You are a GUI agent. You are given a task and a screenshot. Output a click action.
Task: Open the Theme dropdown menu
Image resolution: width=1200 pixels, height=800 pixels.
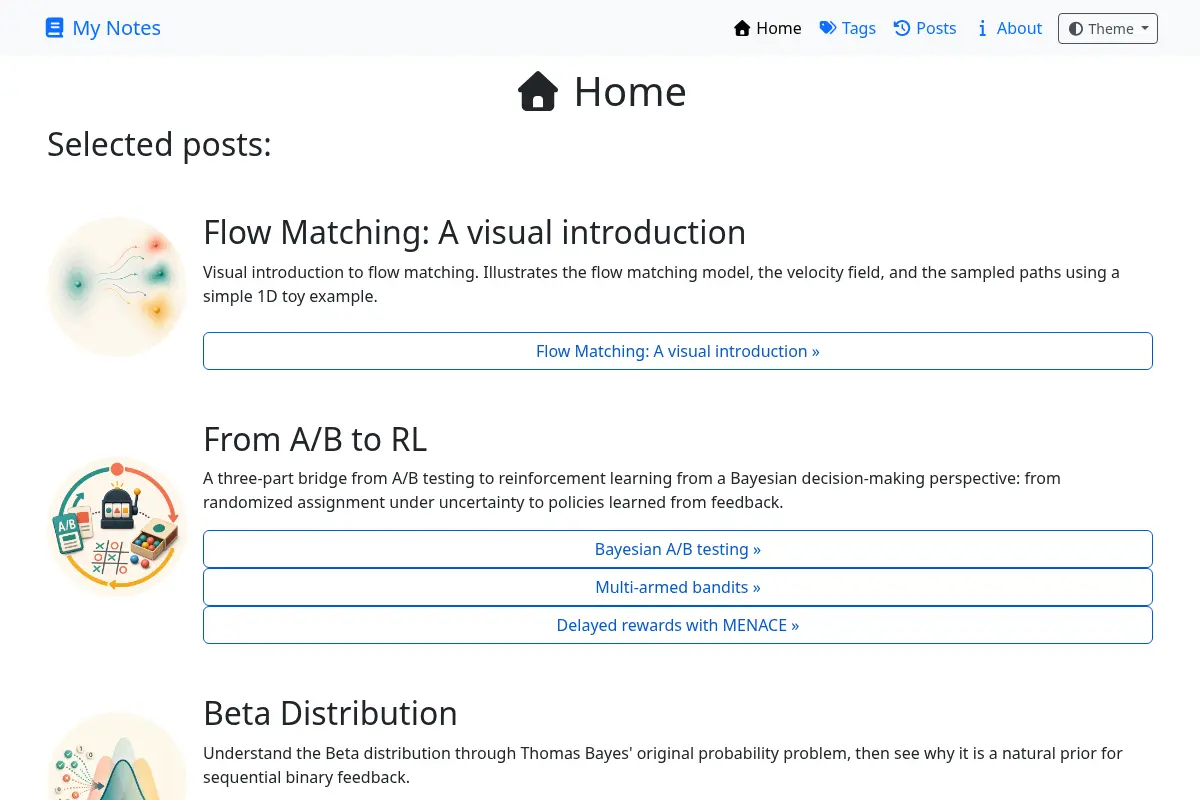1108,29
